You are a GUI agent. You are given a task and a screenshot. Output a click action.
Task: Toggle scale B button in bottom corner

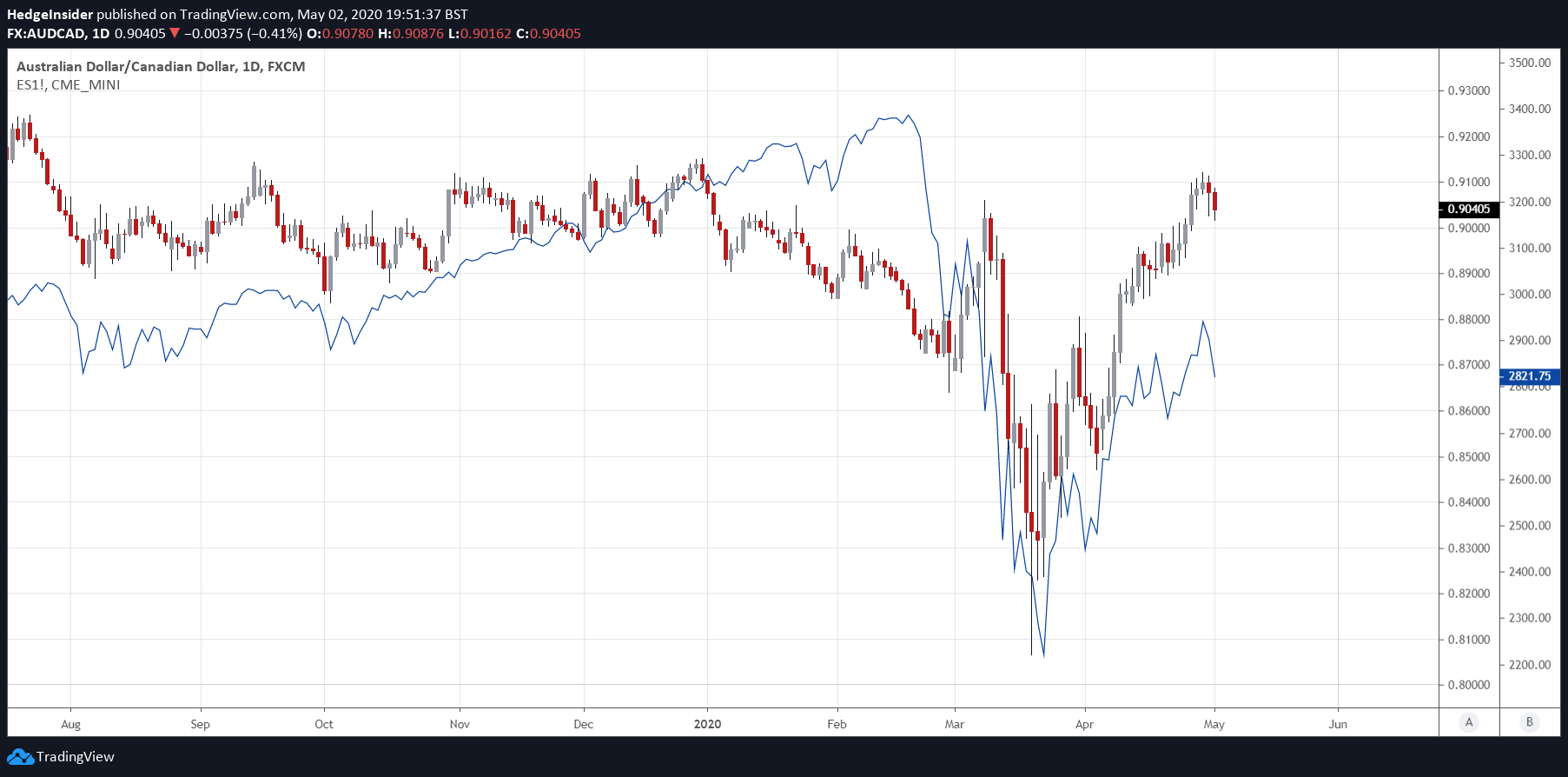click(1530, 722)
